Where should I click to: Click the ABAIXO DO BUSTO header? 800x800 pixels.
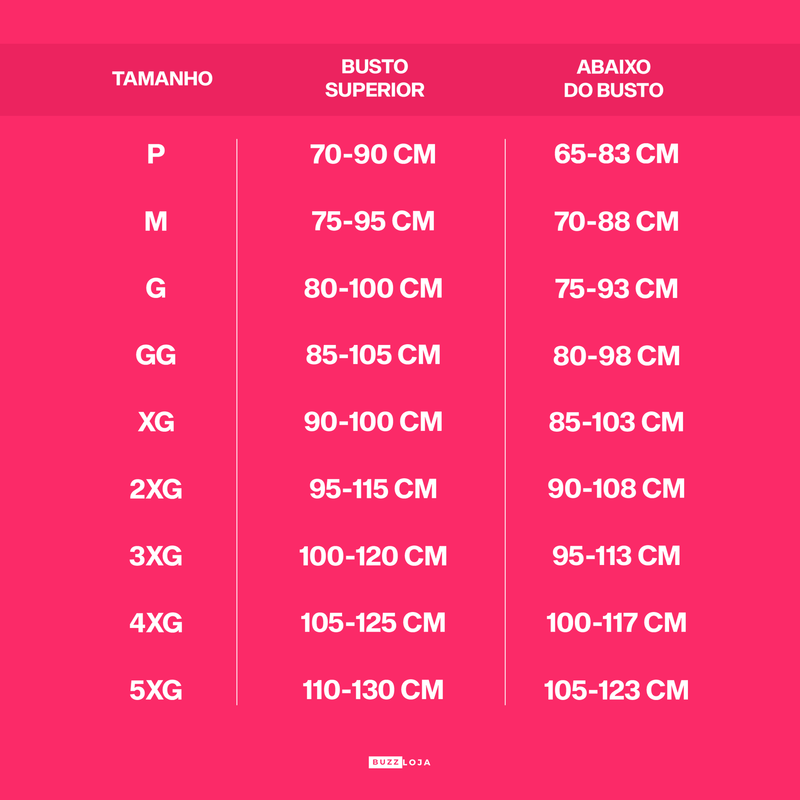pyautogui.click(x=614, y=79)
